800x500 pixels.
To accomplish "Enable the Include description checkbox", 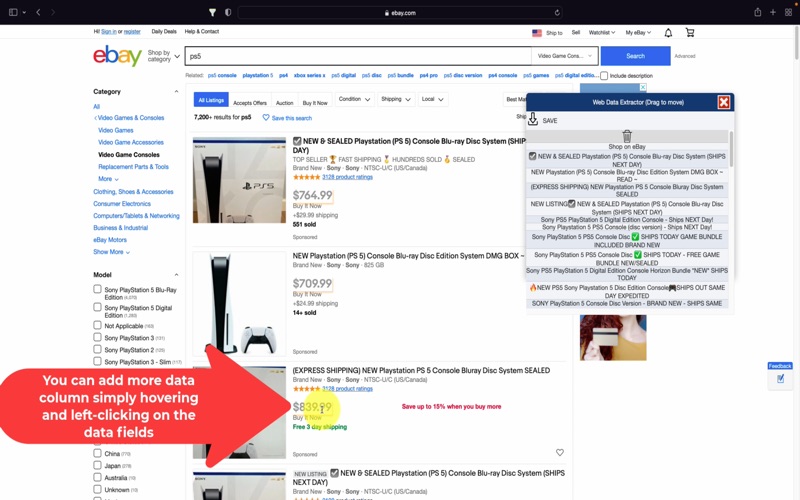I will pos(604,76).
